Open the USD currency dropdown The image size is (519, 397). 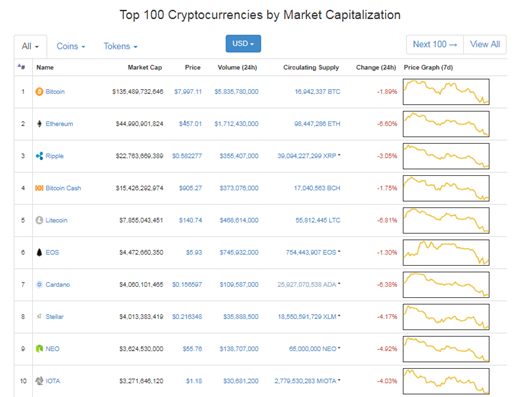[x=243, y=44]
